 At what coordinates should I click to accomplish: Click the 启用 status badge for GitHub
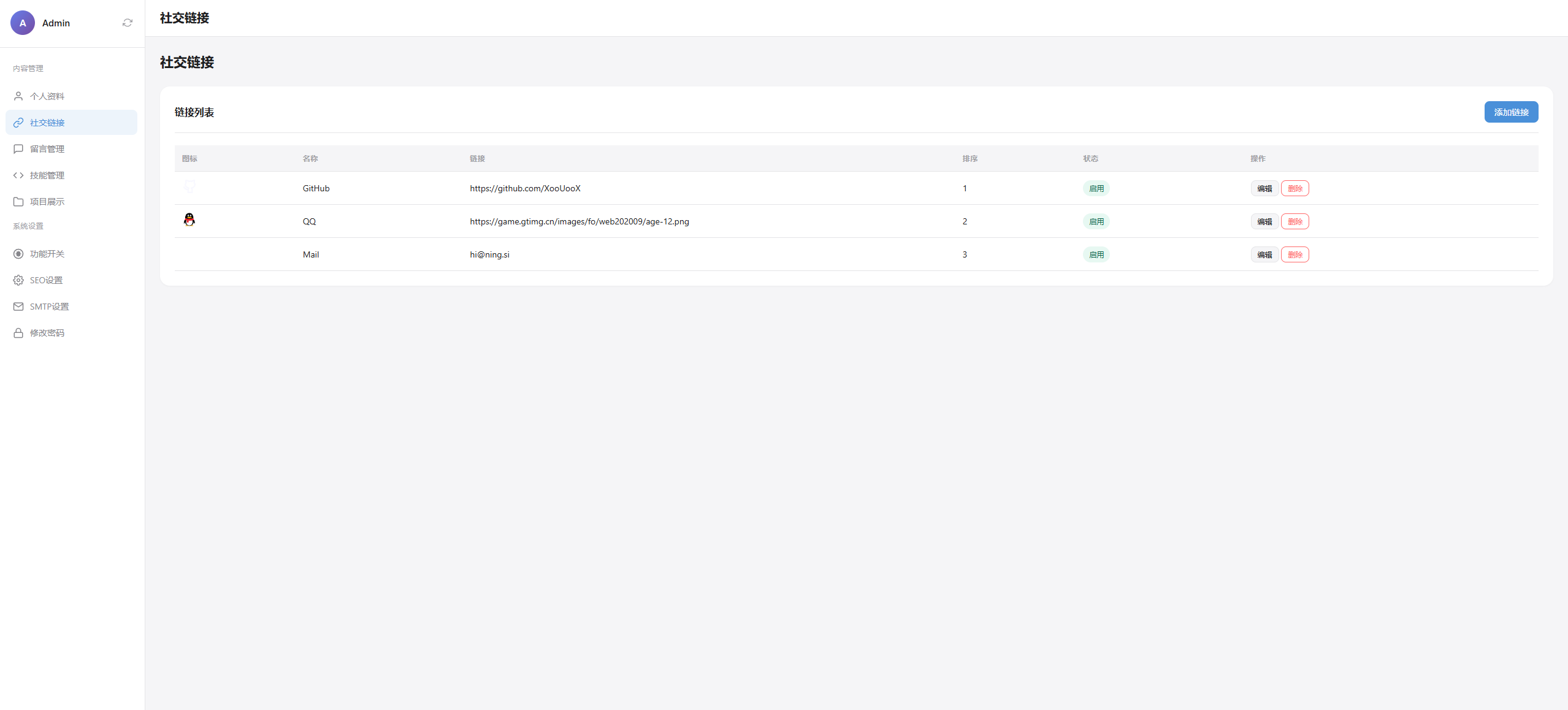coord(1096,188)
